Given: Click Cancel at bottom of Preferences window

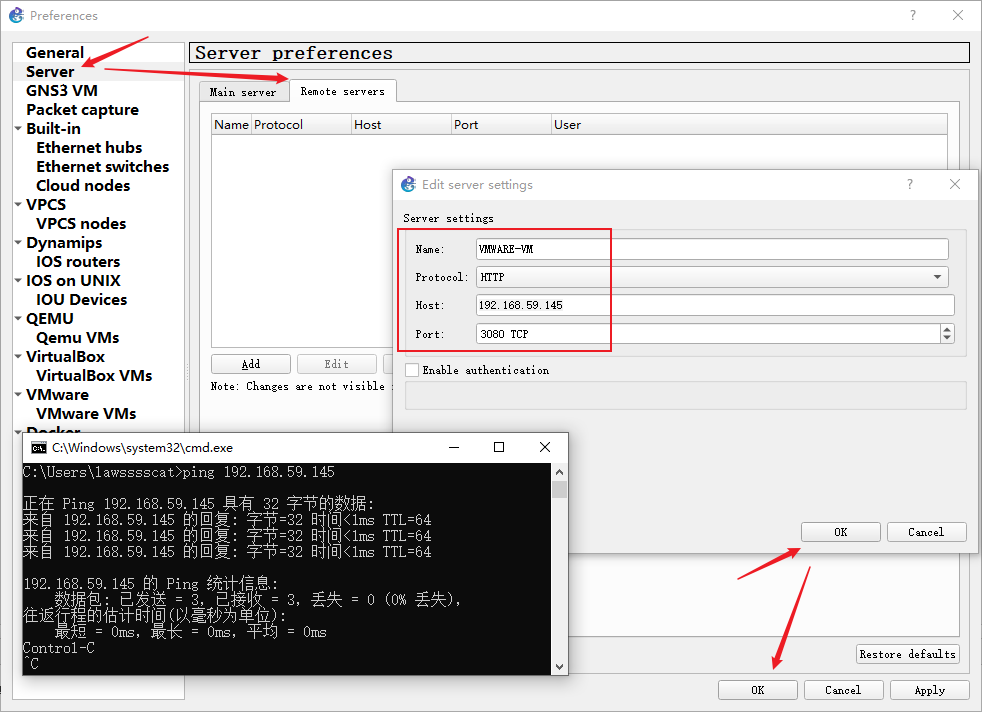Looking at the screenshot, I should 843,689.
